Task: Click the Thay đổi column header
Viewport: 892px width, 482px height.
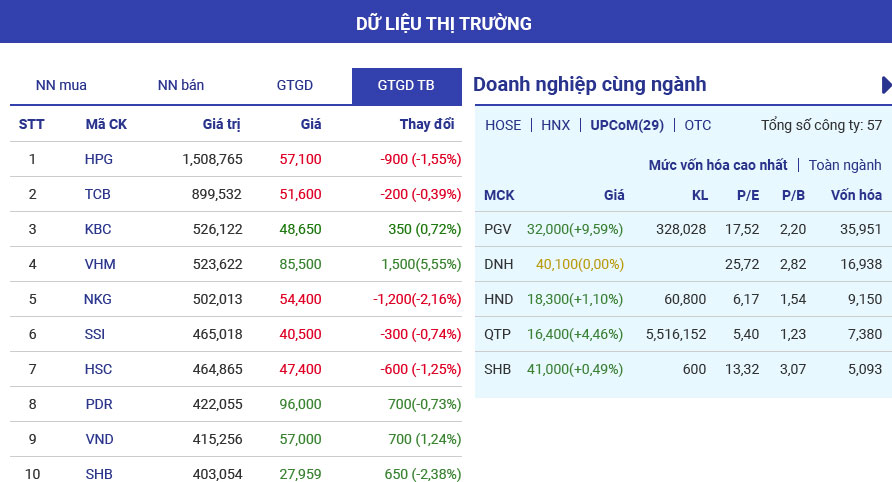Action: [x=427, y=124]
